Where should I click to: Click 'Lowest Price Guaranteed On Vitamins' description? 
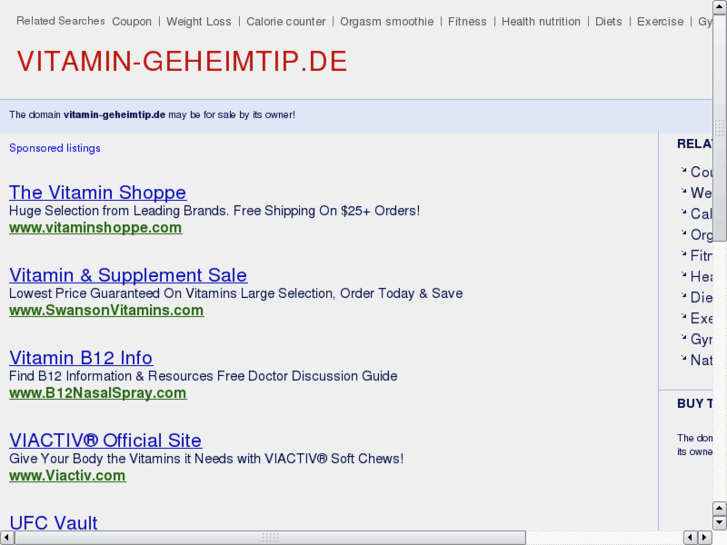point(236,293)
